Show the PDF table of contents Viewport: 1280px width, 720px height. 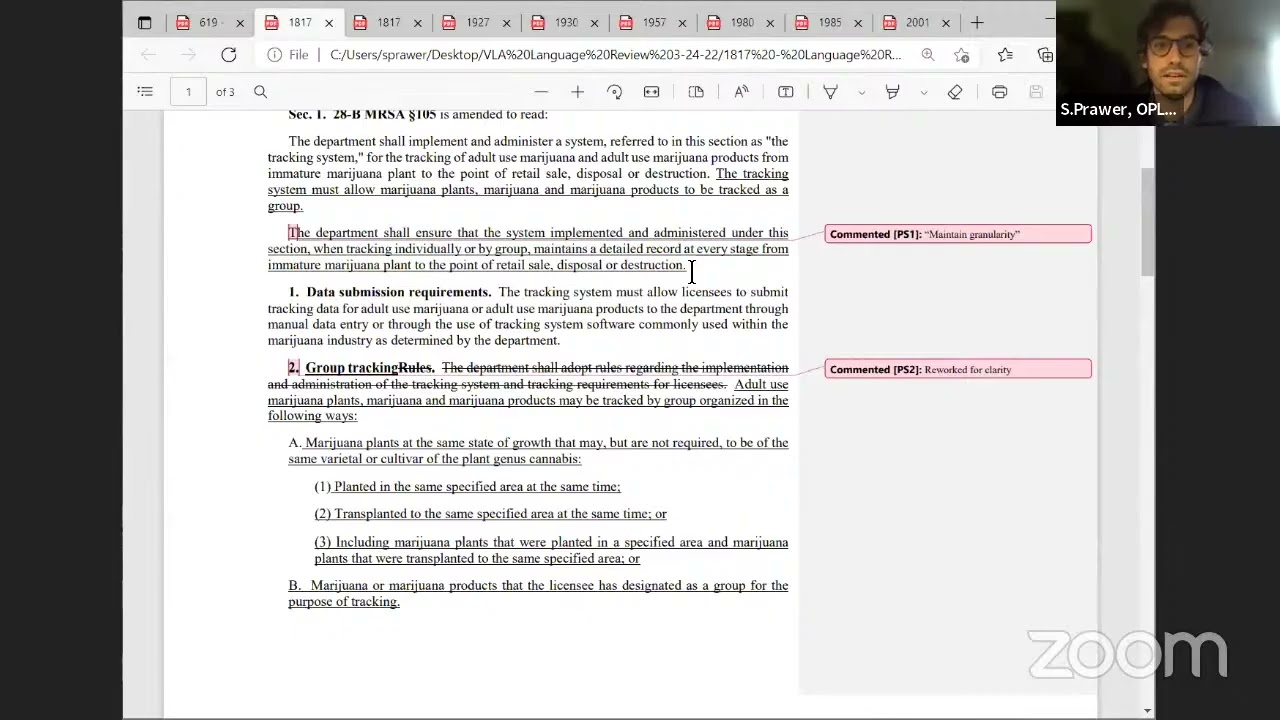tap(145, 92)
